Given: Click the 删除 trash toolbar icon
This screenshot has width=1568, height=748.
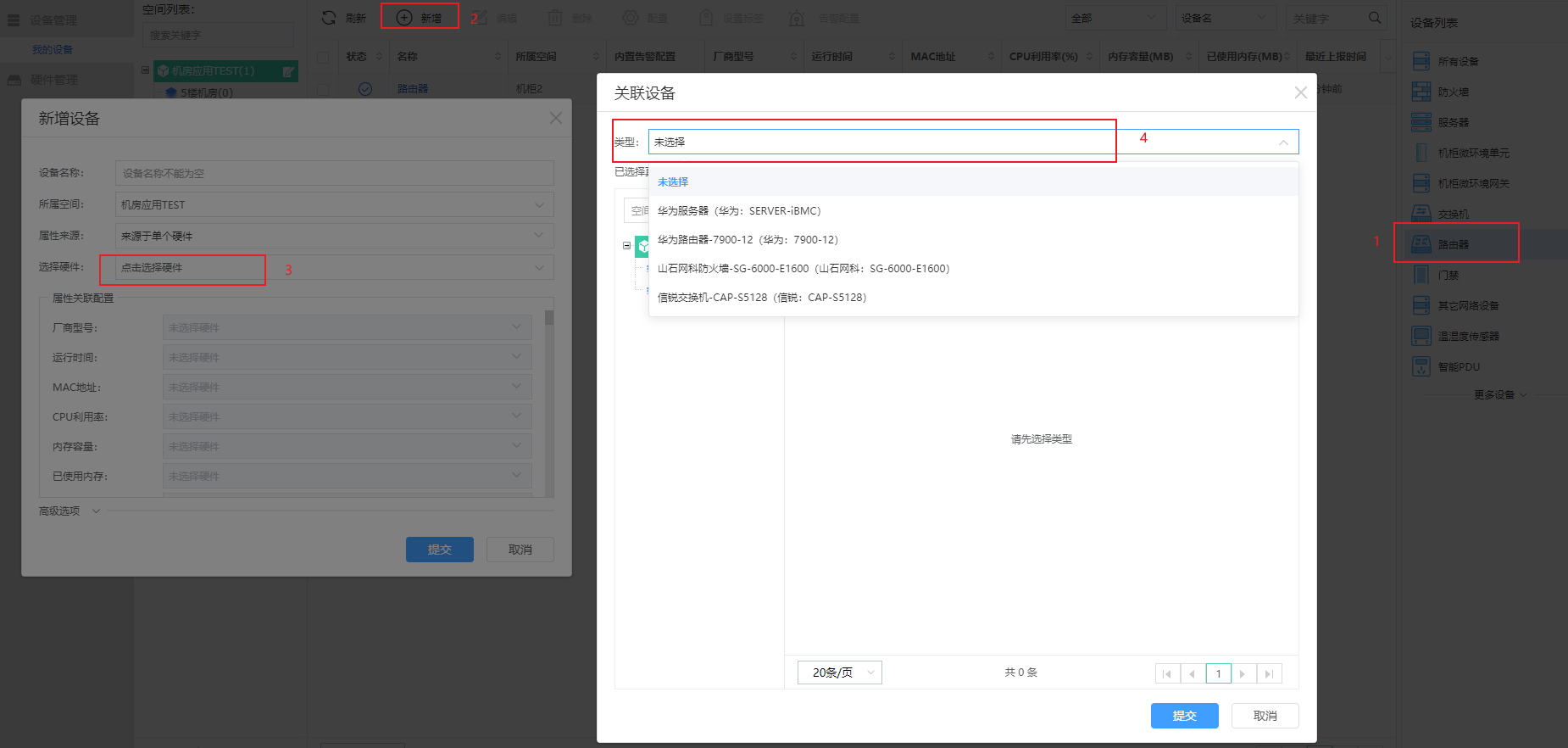Looking at the screenshot, I should (555, 18).
